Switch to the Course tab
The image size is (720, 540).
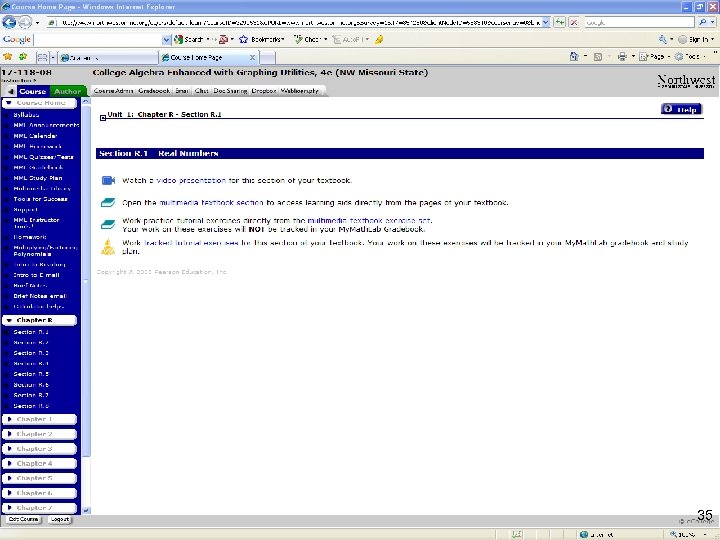33,91
